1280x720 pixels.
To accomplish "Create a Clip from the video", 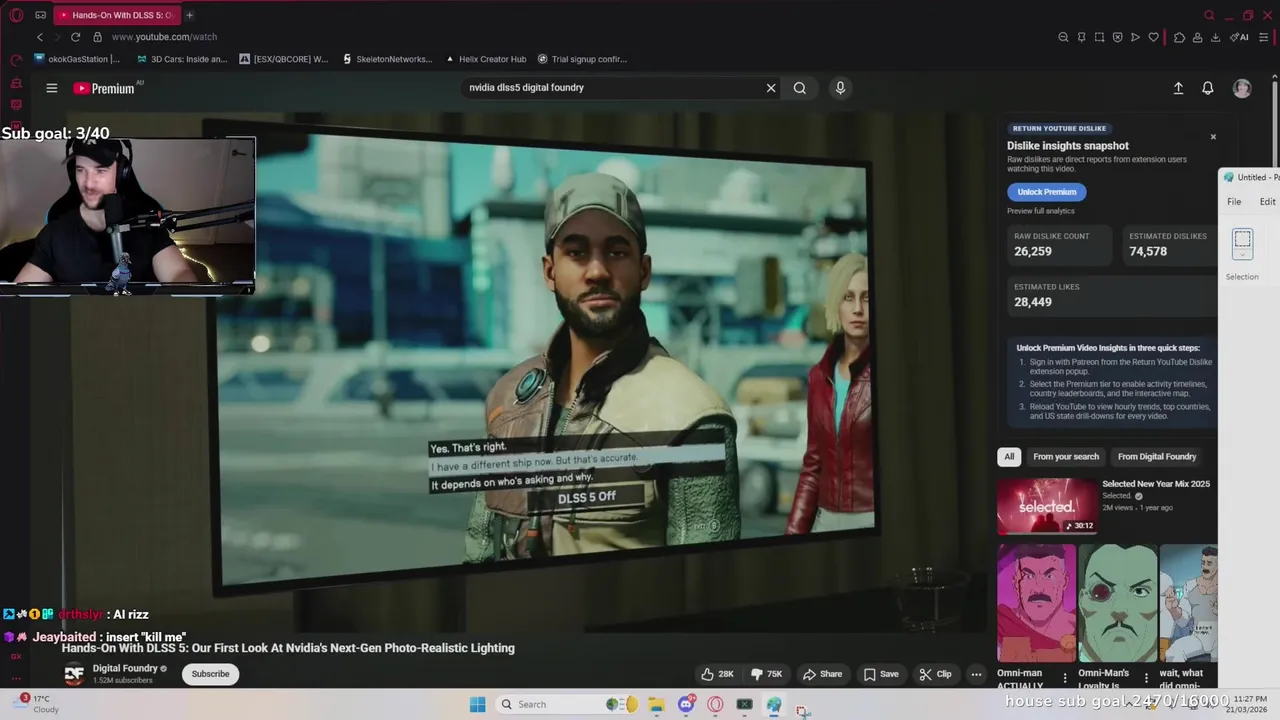I will (936, 674).
